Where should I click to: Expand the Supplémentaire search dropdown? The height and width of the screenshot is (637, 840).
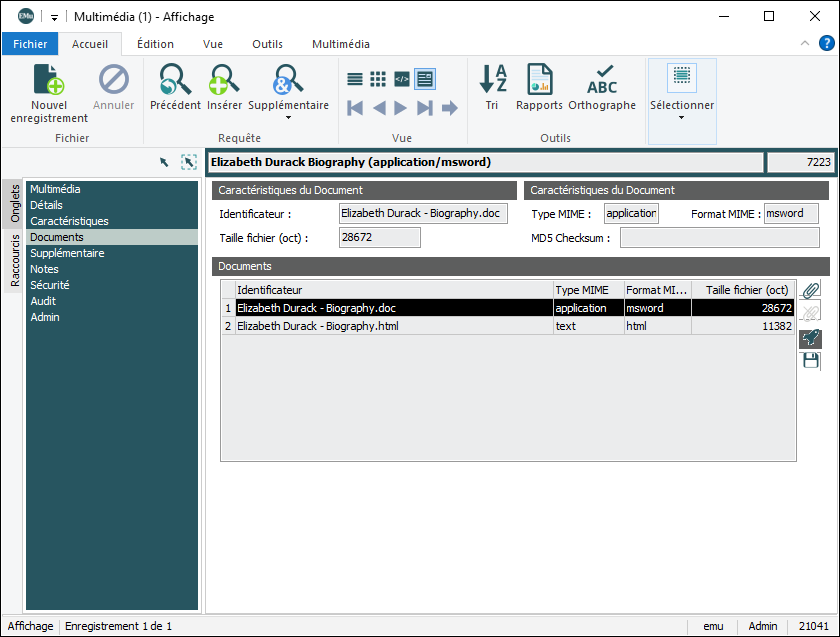click(288, 118)
